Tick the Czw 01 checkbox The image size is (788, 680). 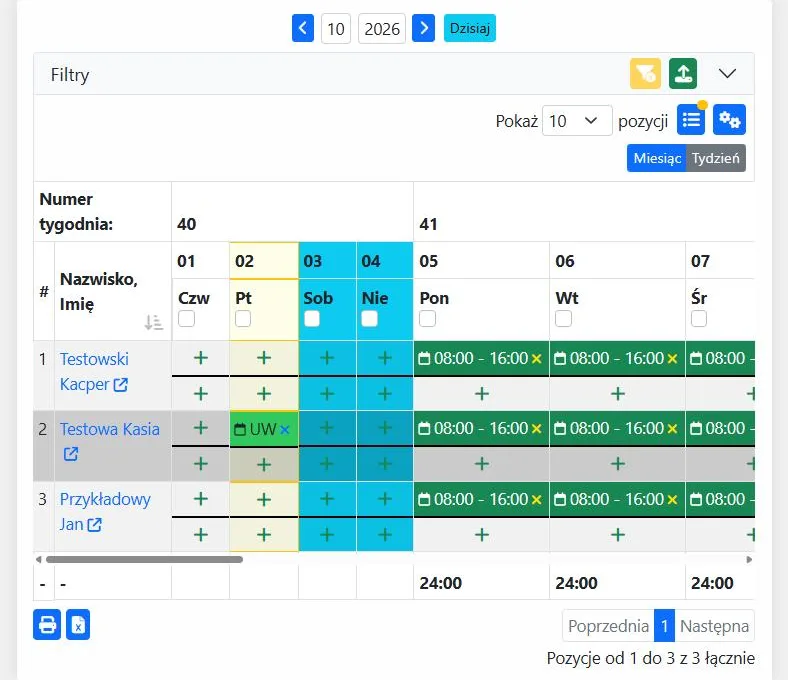(x=186, y=319)
